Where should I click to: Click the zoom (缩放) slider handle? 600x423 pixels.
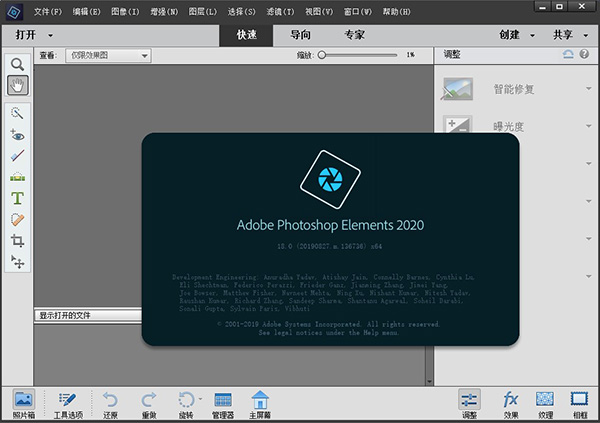click(x=321, y=56)
